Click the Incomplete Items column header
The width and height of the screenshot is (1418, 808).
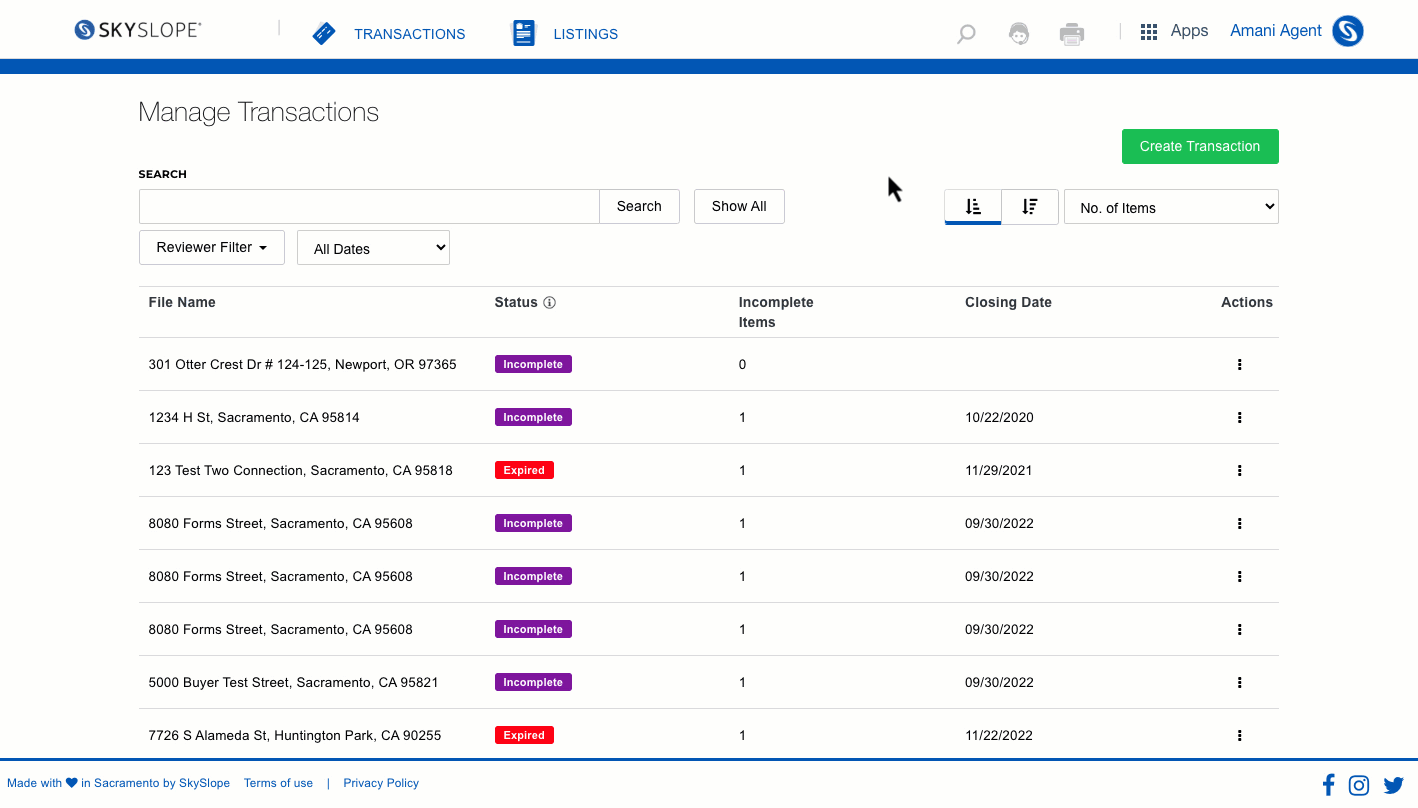[776, 312]
